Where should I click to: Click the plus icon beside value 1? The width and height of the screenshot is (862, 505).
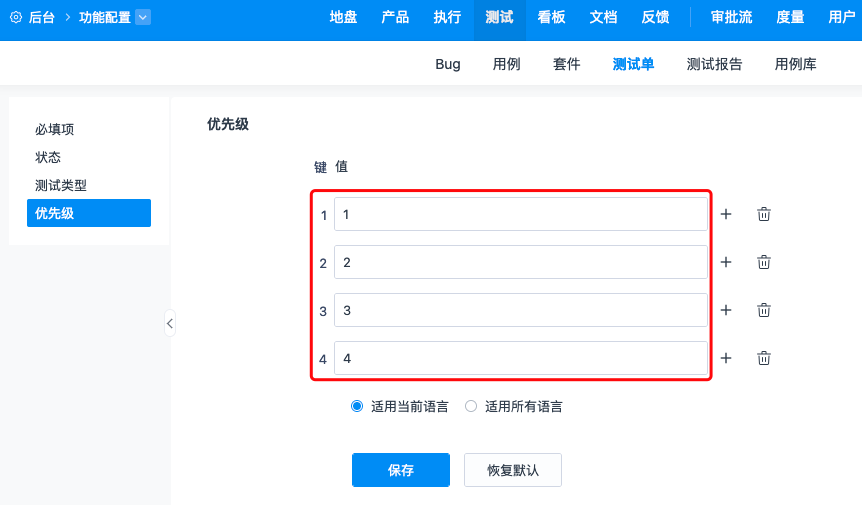[x=726, y=214]
